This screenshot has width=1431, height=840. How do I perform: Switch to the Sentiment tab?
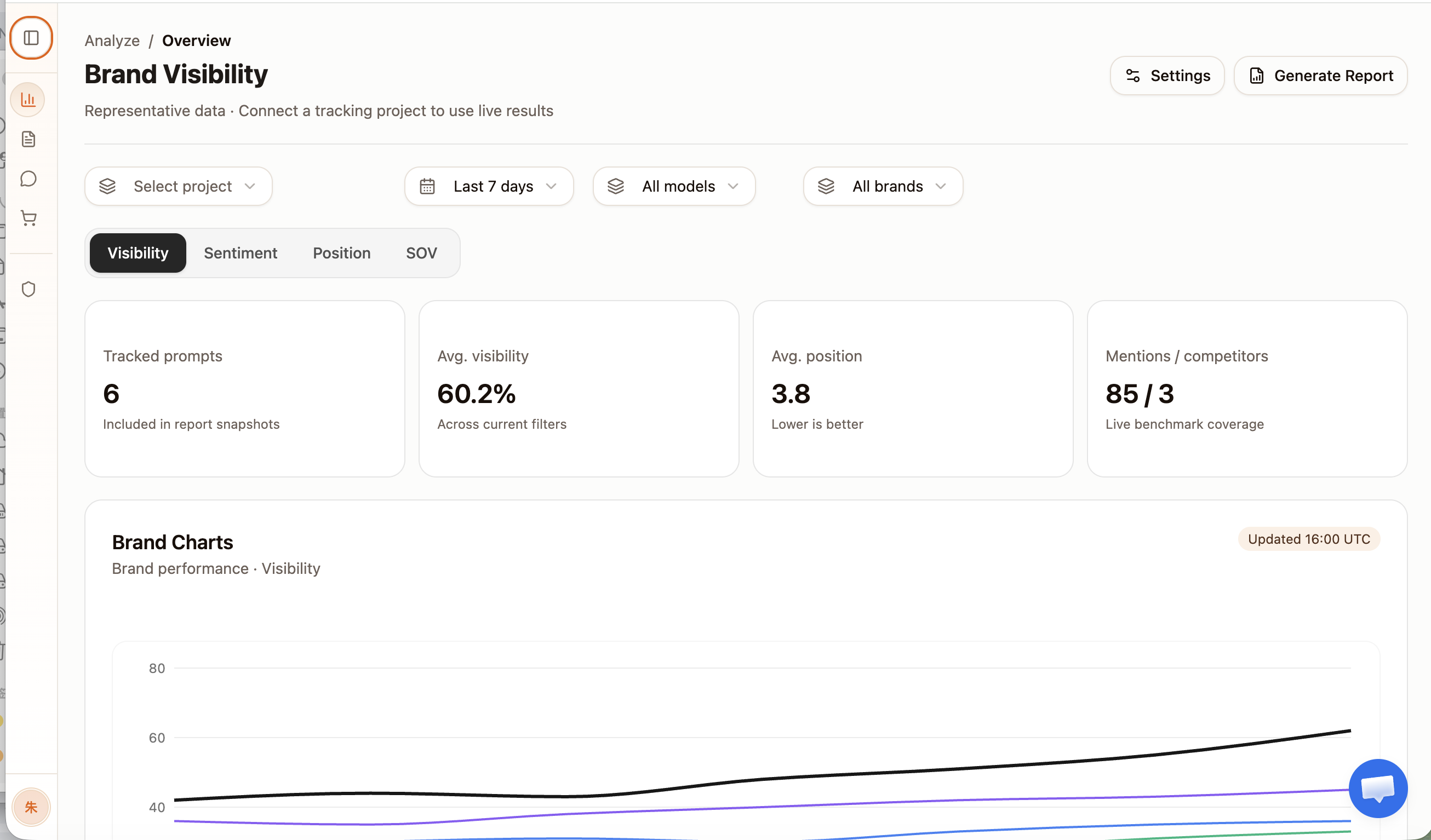240,253
